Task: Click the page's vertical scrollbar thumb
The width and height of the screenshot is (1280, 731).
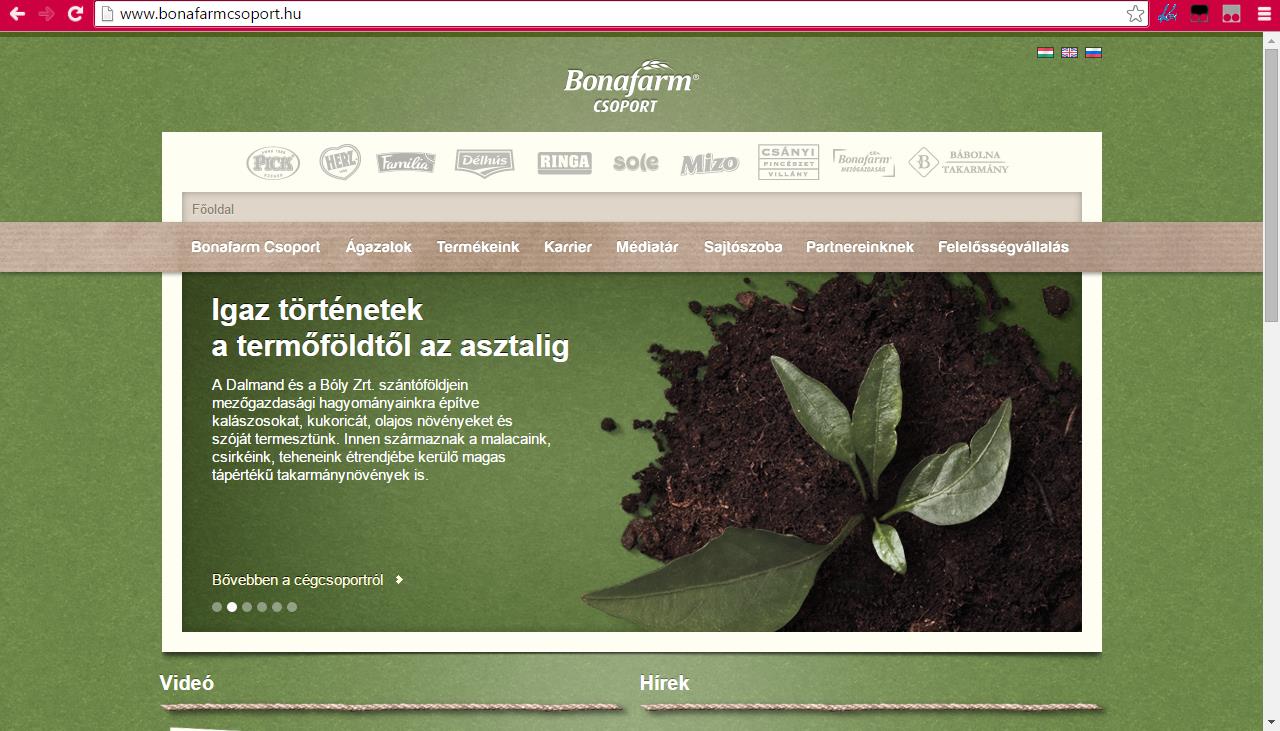Action: click(1271, 183)
